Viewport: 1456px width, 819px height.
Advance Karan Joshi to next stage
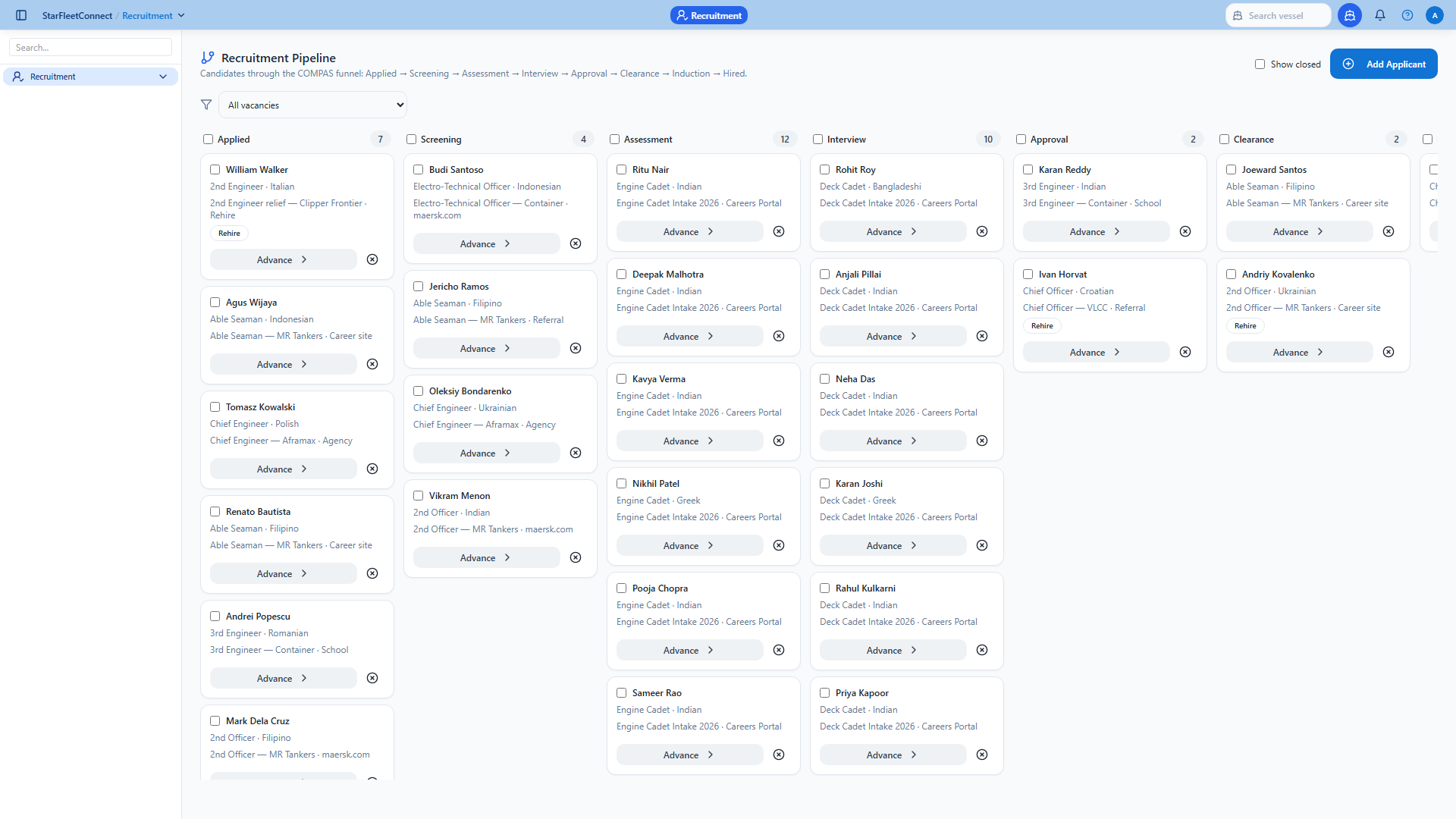pyautogui.click(x=893, y=545)
